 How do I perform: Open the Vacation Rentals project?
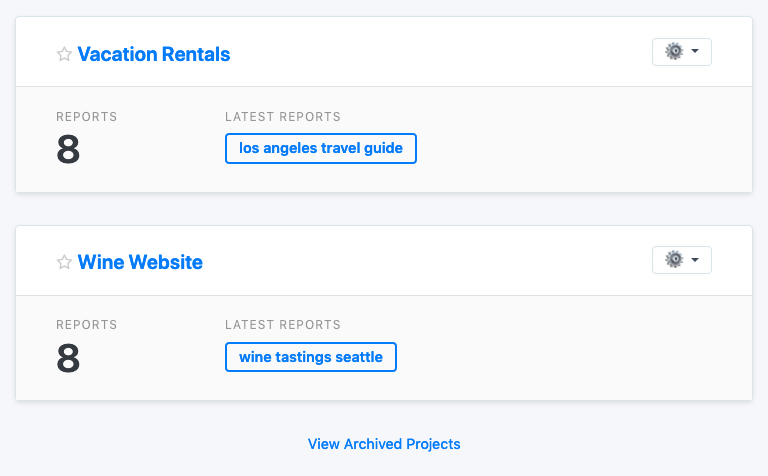(x=154, y=54)
